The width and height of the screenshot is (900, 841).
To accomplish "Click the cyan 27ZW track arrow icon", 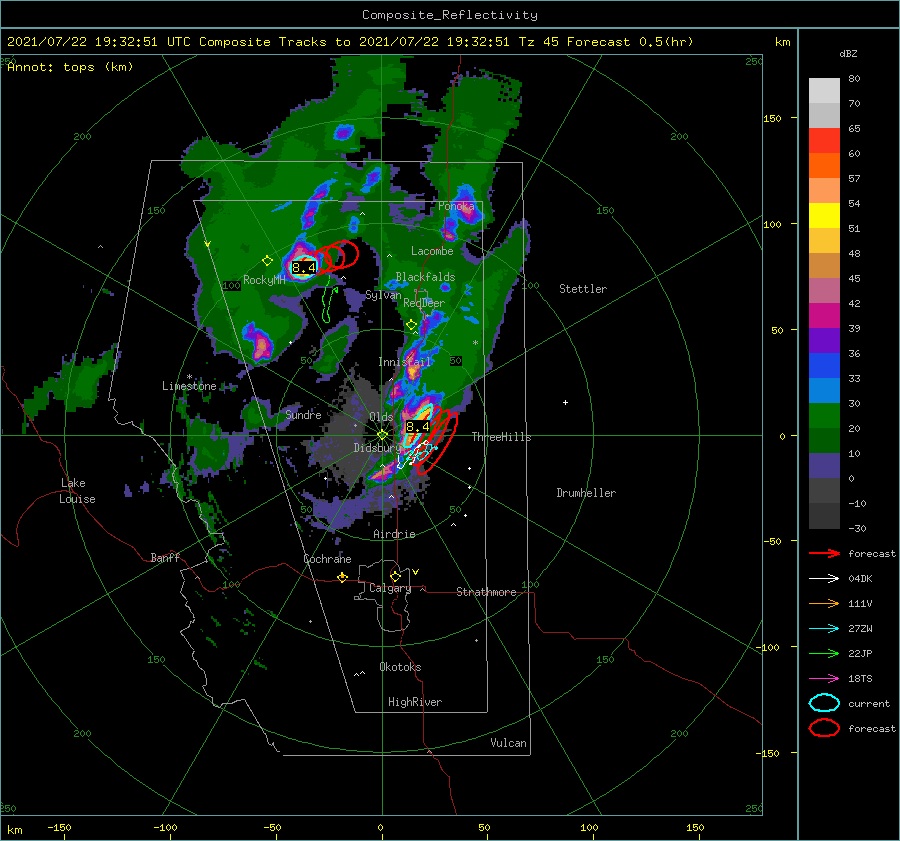I will point(824,629).
